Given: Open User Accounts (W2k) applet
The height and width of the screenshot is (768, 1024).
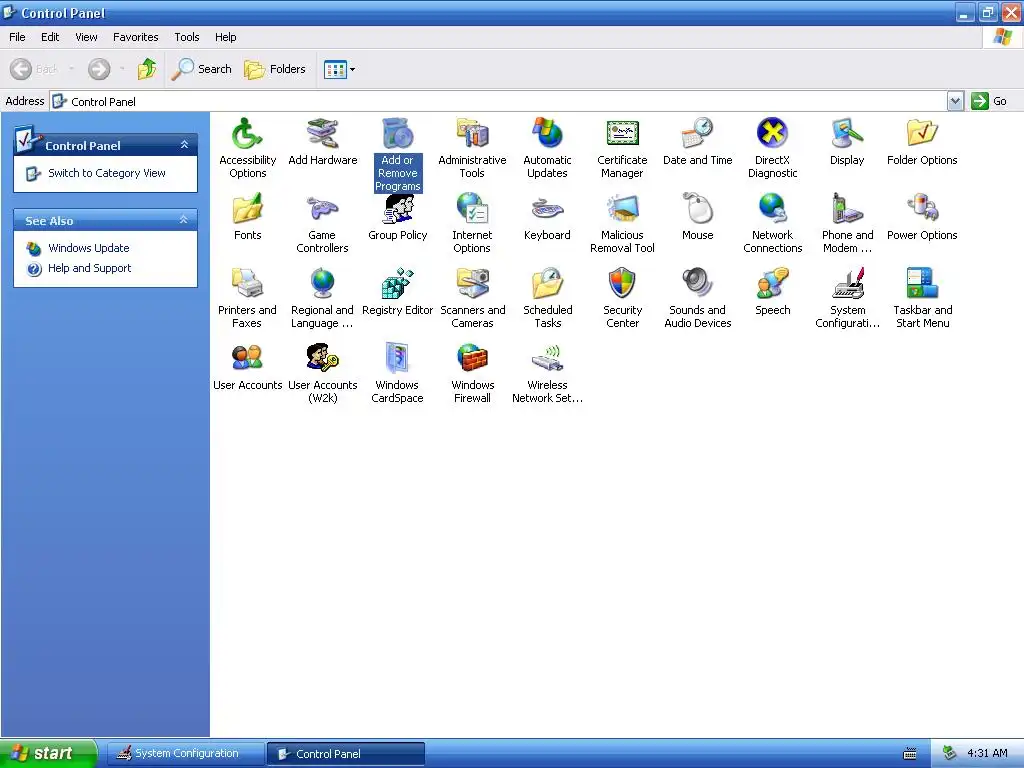Looking at the screenshot, I should (323, 374).
